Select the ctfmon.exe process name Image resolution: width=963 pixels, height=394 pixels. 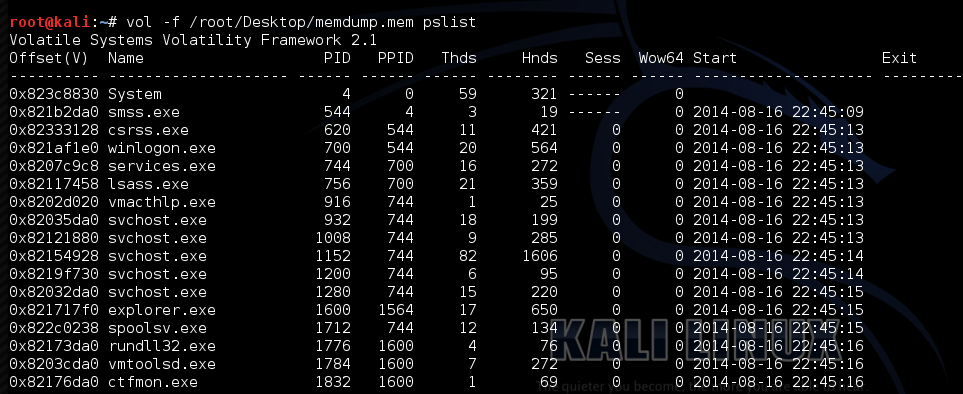[153, 382]
